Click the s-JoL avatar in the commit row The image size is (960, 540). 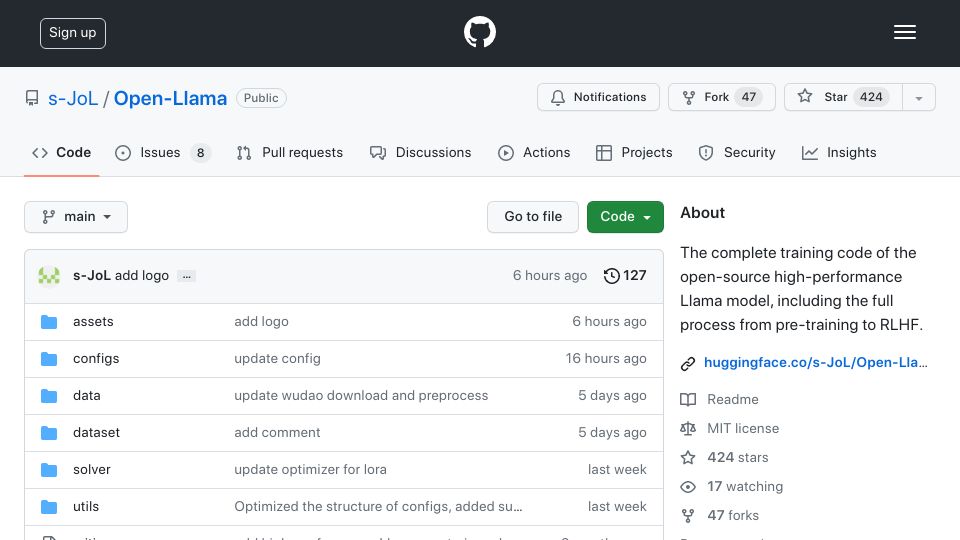point(49,276)
